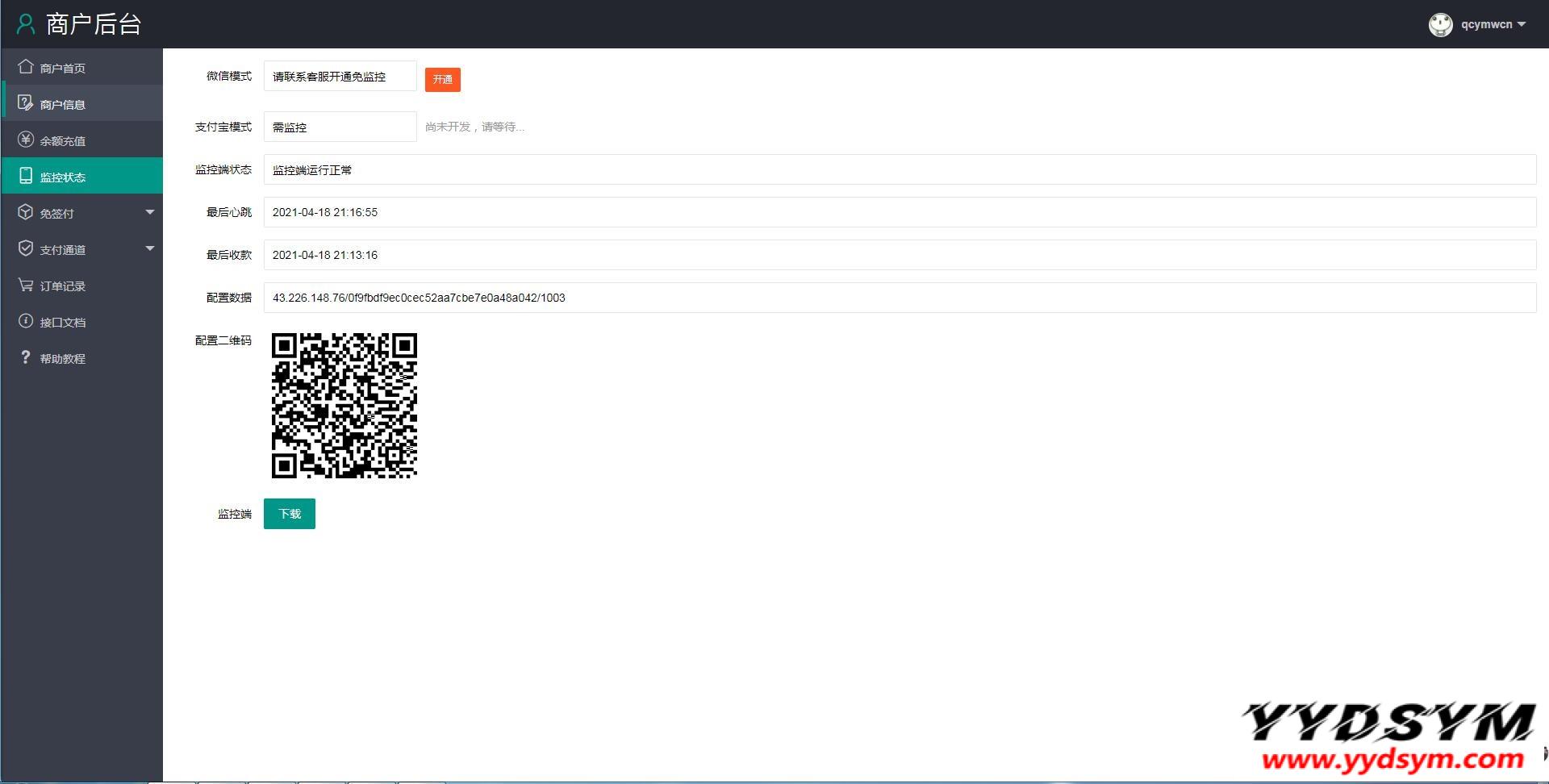Screen dimensions: 1549x784
Task: Click the 配置二维码 QR code image
Action: coord(344,406)
